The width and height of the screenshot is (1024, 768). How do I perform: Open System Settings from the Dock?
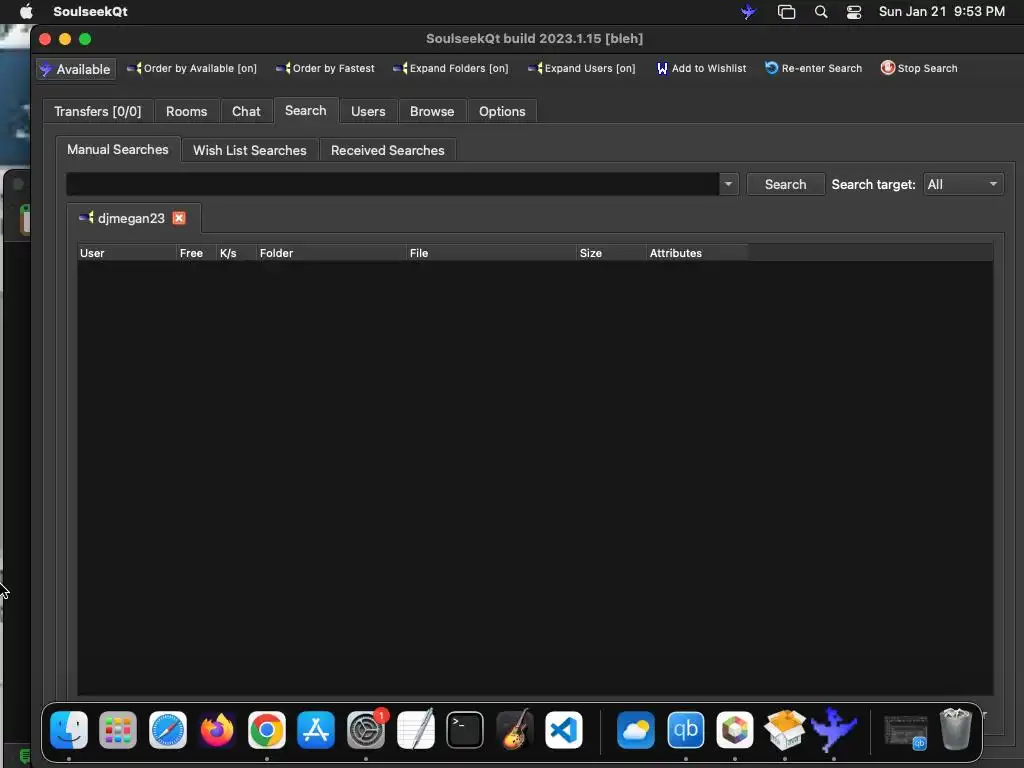click(366, 730)
